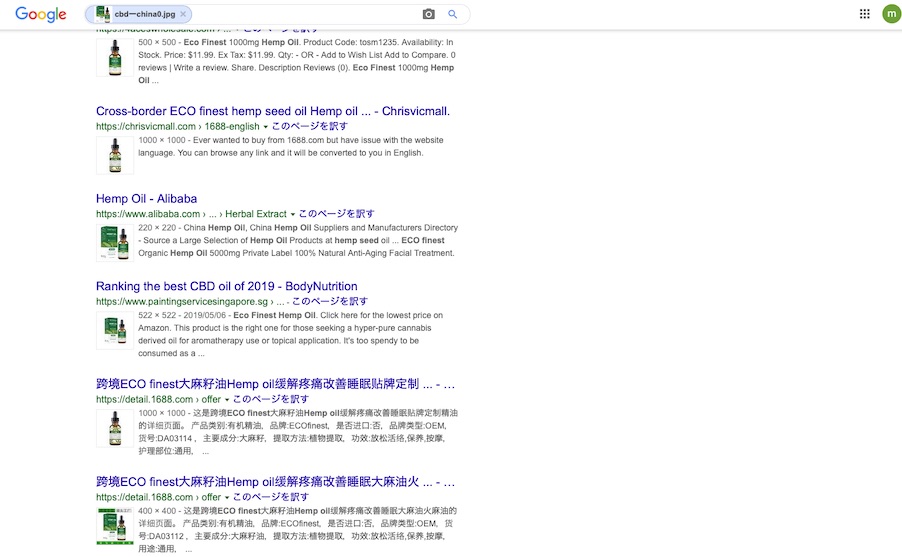Translate the paintingservicesingapore page via このページを訳す

click(330, 301)
